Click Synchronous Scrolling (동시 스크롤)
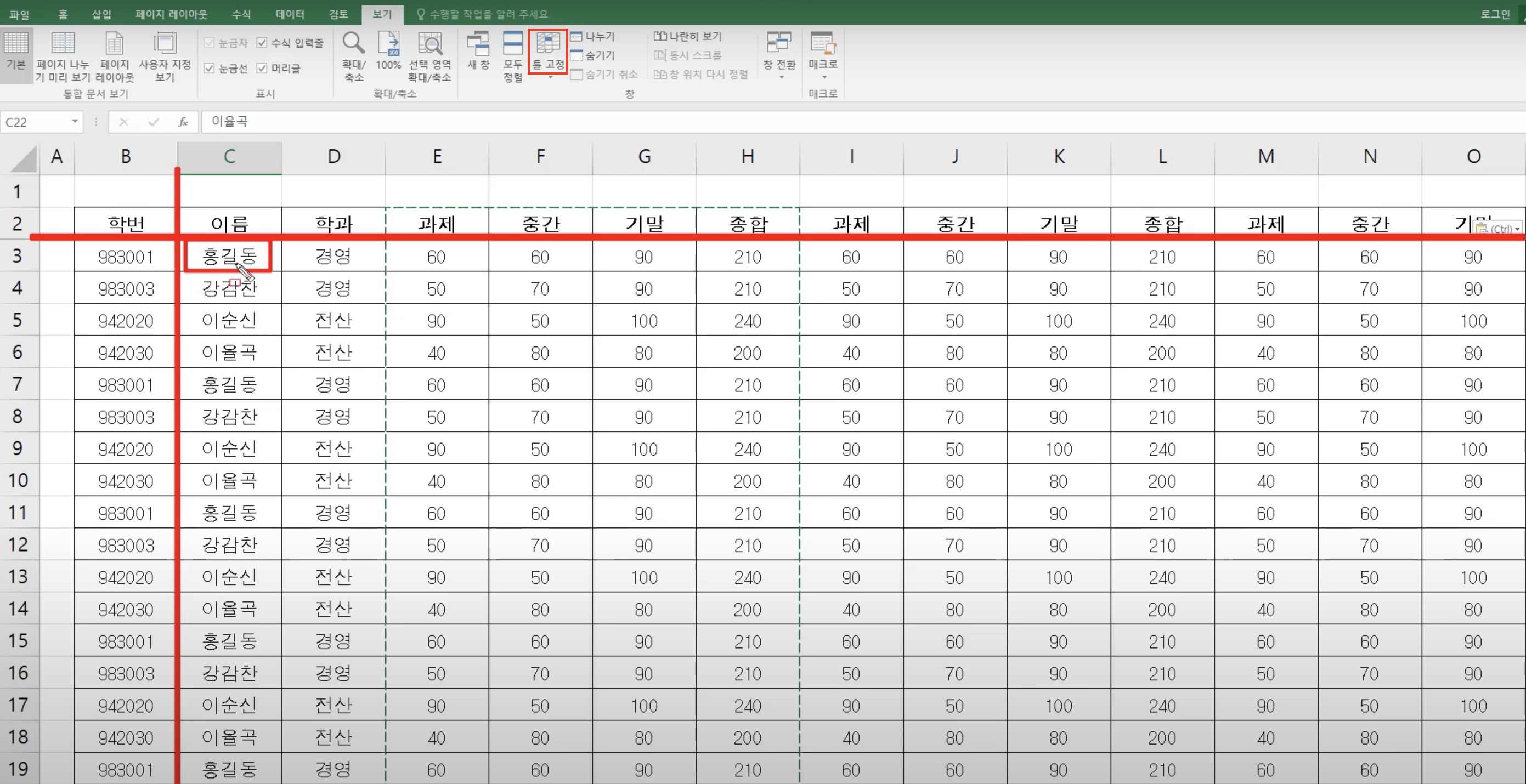Screen dimensions: 1526x784 click(x=687, y=56)
